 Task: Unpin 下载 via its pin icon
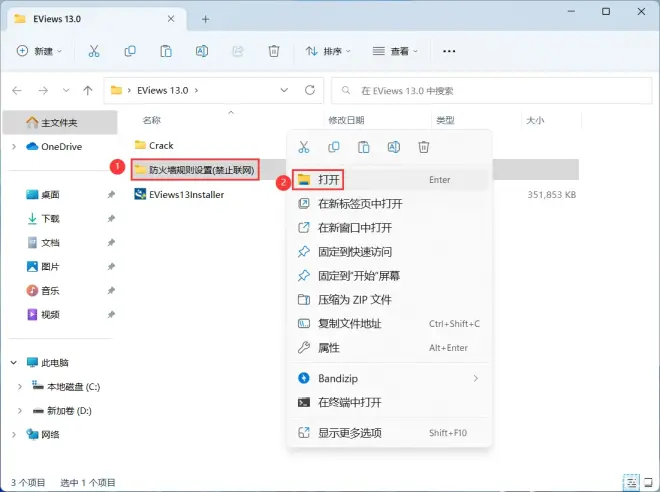111,218
